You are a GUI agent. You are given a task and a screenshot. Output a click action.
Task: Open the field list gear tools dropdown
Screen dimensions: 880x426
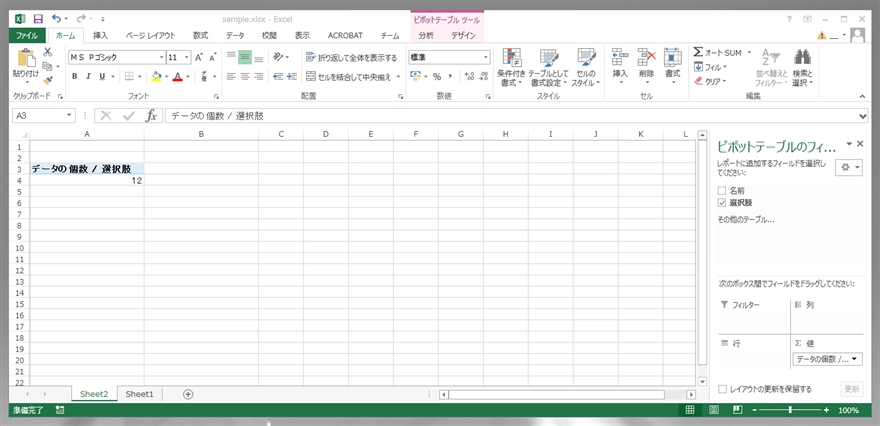848,167
